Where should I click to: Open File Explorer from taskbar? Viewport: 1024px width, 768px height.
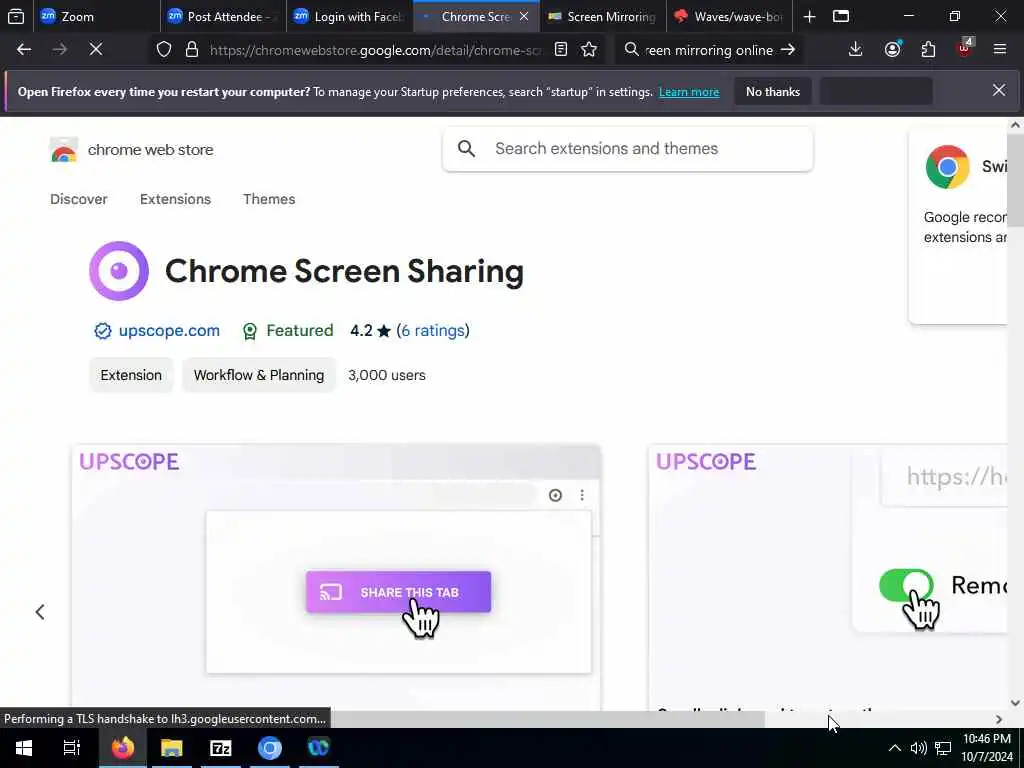172,748
